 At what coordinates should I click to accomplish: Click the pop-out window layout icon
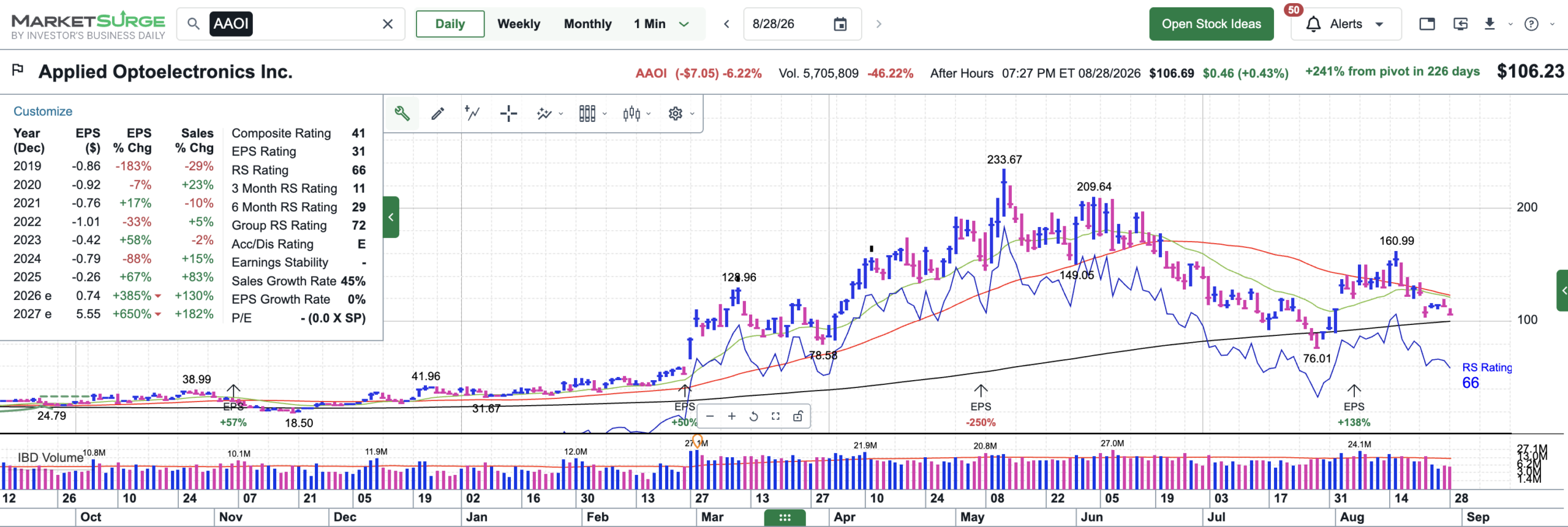[x=1427, y=24]
